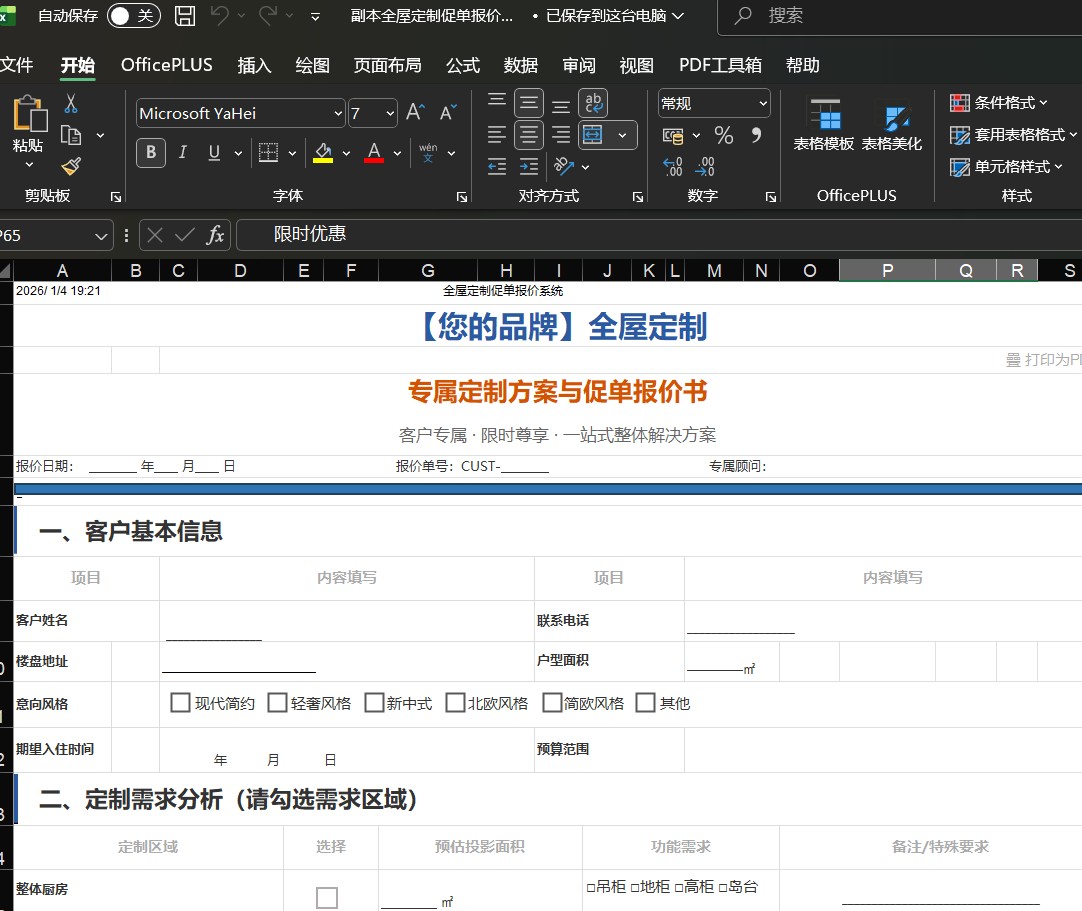Check the 现代简约 style checkbox

[180, 703]
